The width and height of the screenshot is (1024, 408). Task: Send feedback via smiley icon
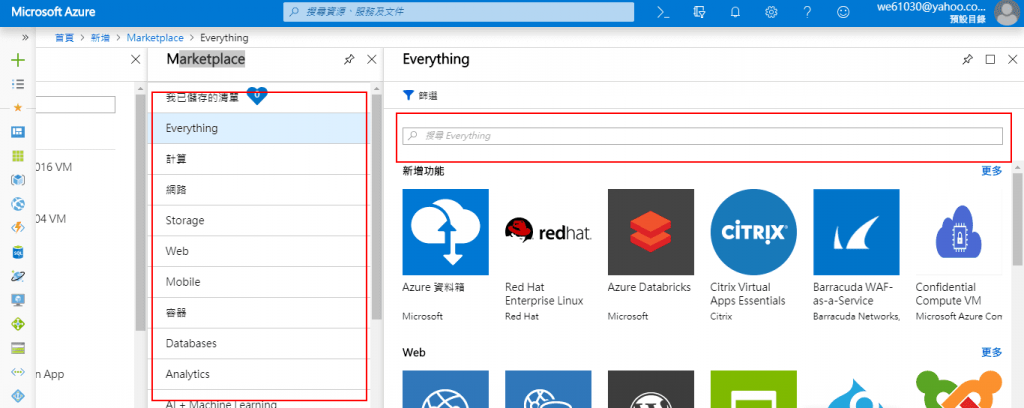[844, 12]
